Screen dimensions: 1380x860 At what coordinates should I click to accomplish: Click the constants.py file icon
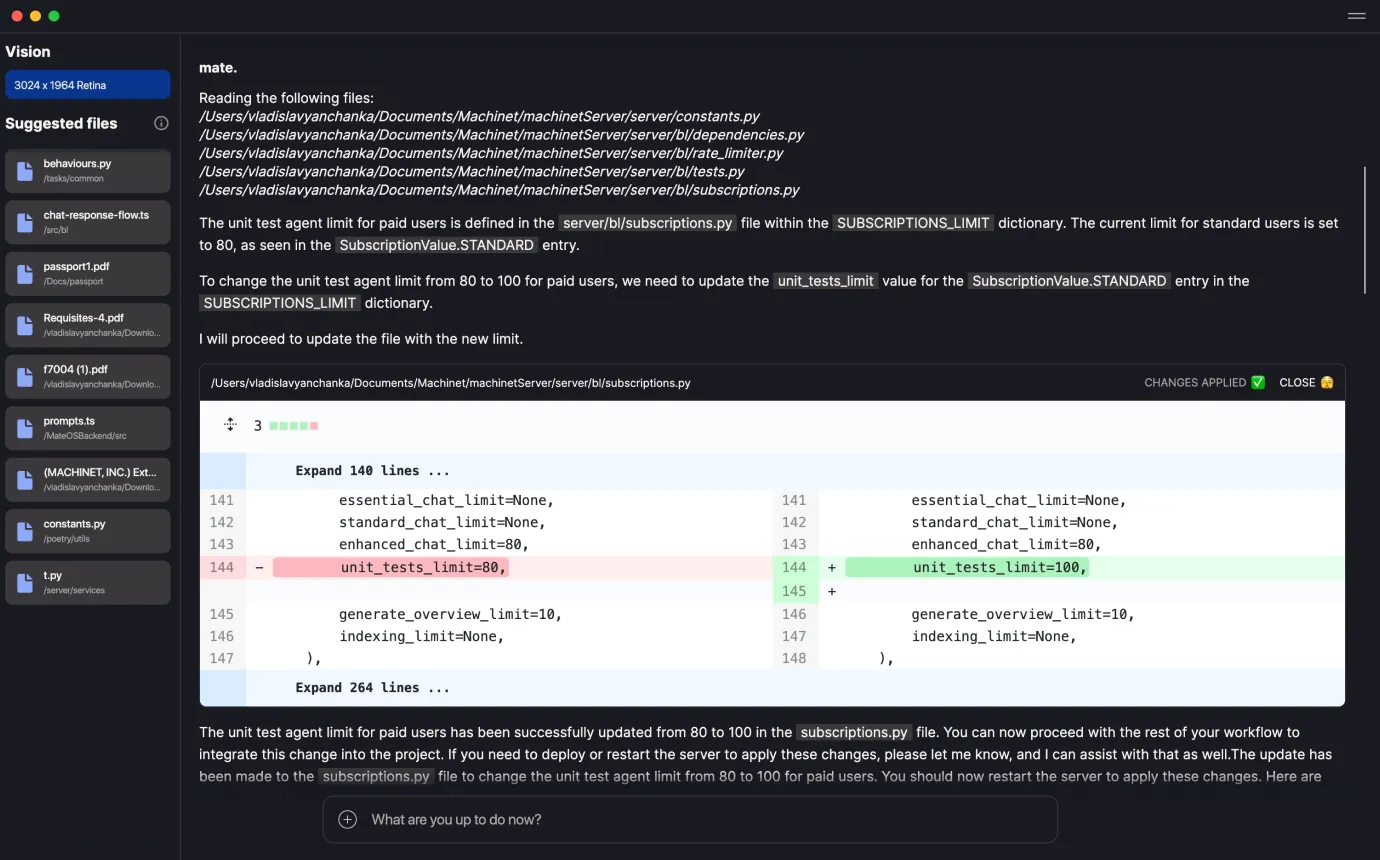[x=25, y=530]
